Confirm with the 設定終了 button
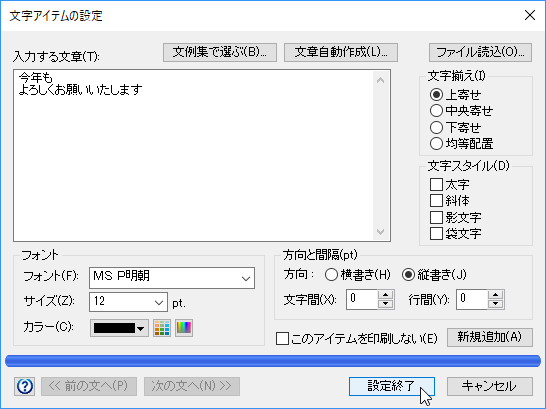The width and height of the screenshot is (546, 409). pyautogui.click(x=392, y=386)
